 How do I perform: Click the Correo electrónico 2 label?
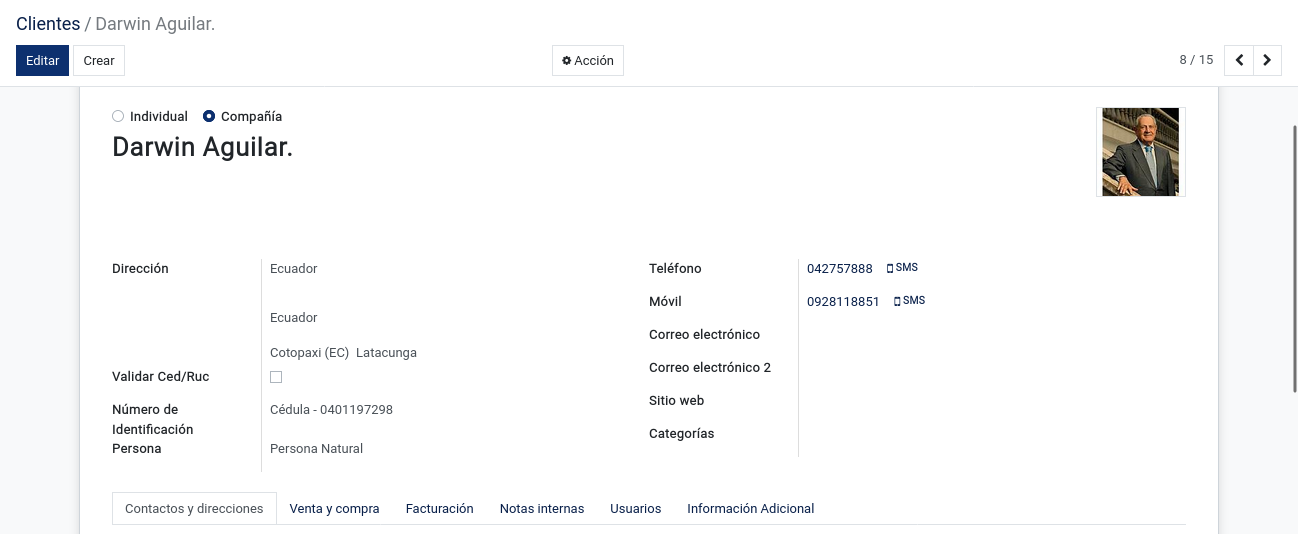tap(710, 368)
